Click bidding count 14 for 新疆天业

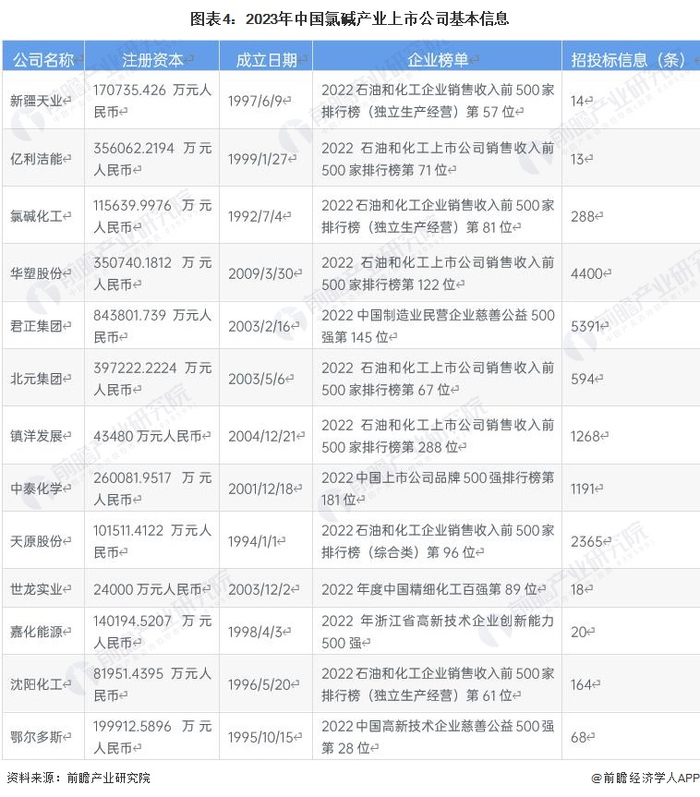tap(577, 101)
